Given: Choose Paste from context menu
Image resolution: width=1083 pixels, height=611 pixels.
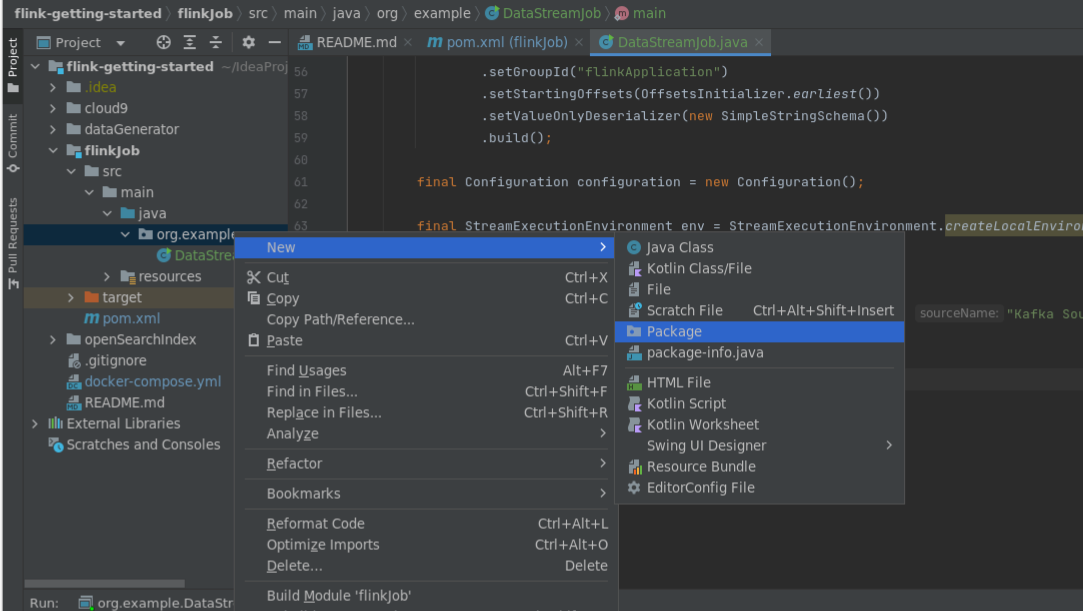Looking at the screenshot, I should pos(425,340).
